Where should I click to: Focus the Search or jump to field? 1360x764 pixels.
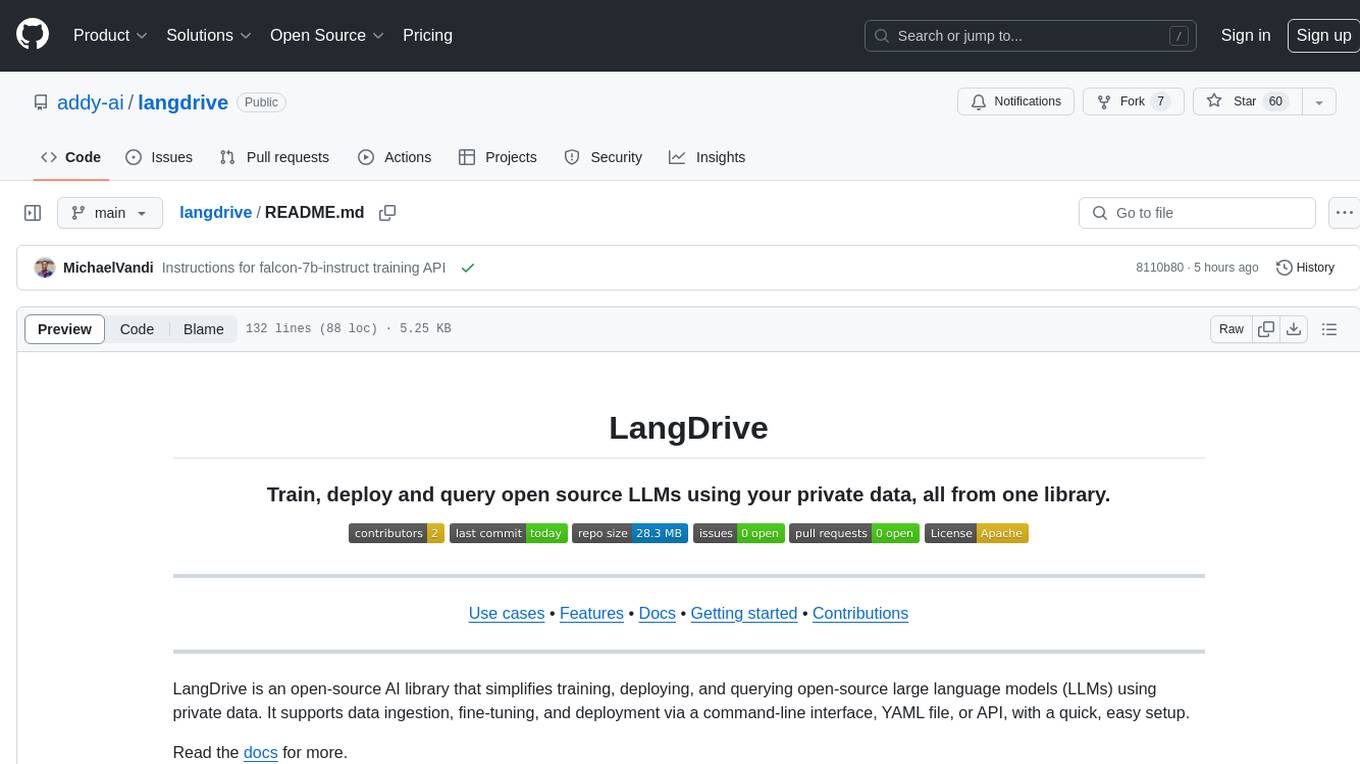[x=1032, y=36]
